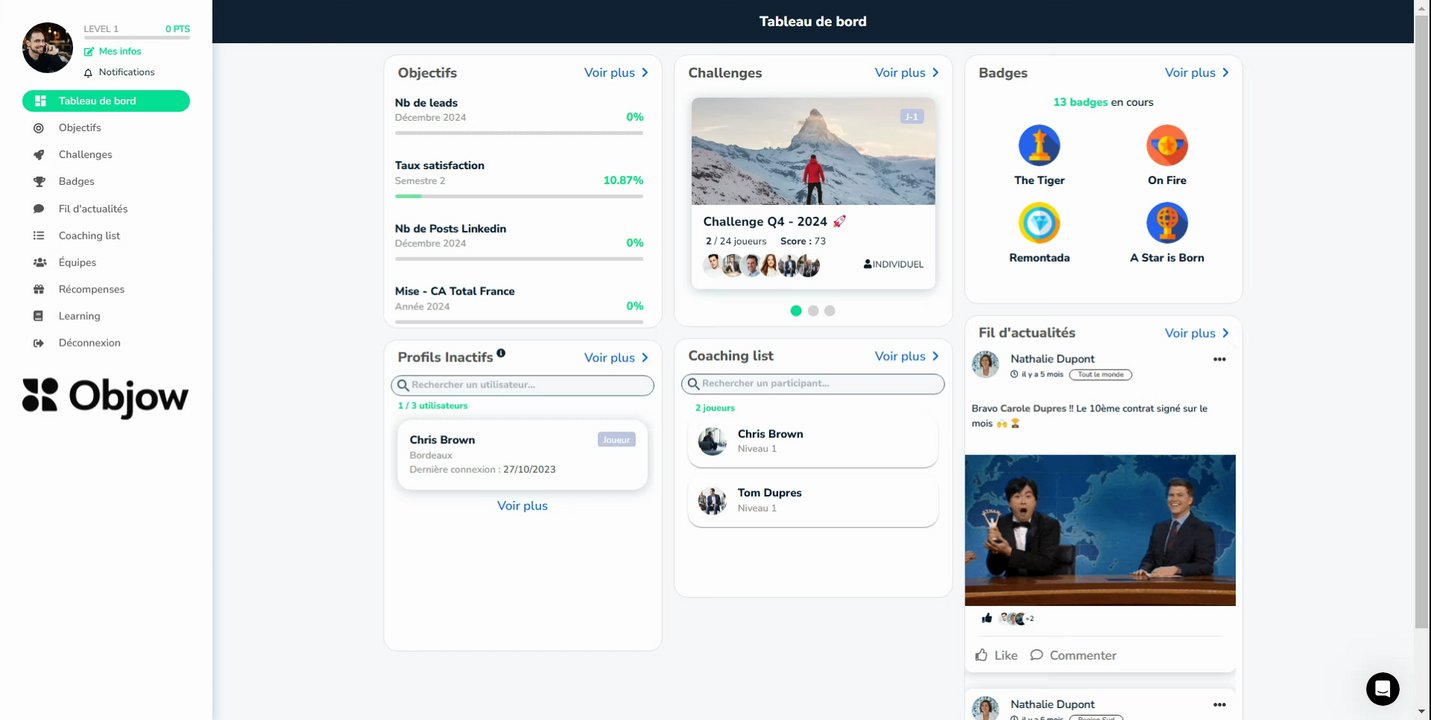Click the user profile avatar
Screen dimensions: 1431x720
(48, 48)
